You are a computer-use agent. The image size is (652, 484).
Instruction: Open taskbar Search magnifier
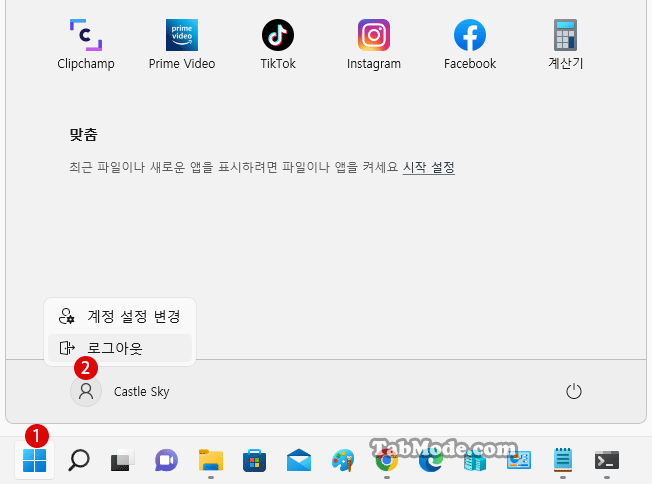[79, 460]
